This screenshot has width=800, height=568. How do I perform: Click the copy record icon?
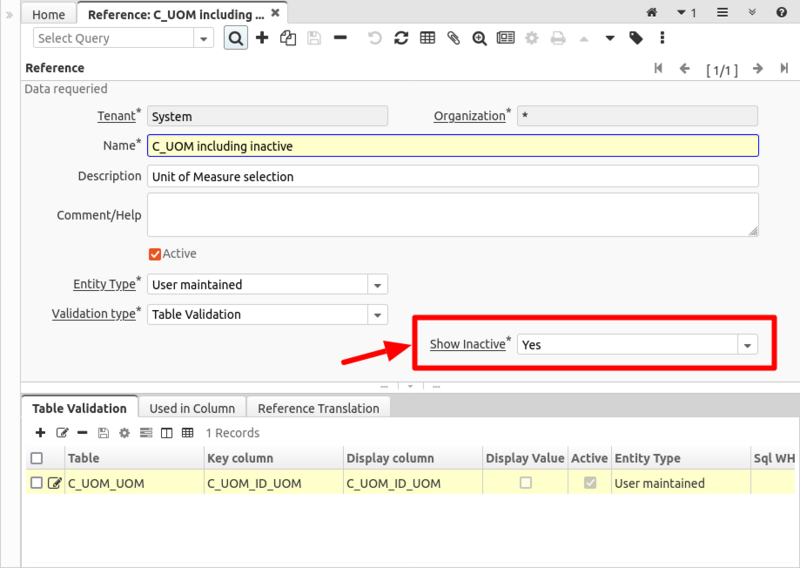click(288, 38)
